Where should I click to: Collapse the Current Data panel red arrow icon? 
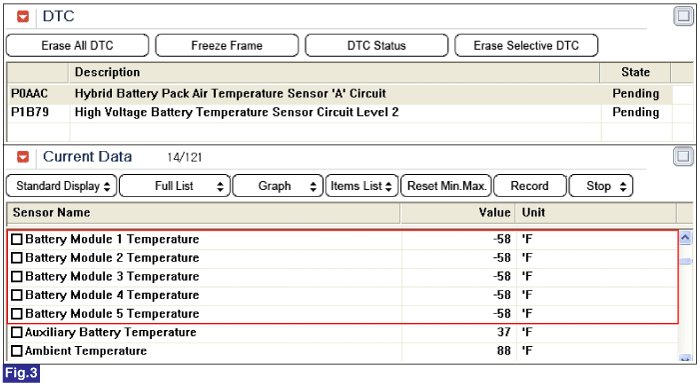(23, 157)
